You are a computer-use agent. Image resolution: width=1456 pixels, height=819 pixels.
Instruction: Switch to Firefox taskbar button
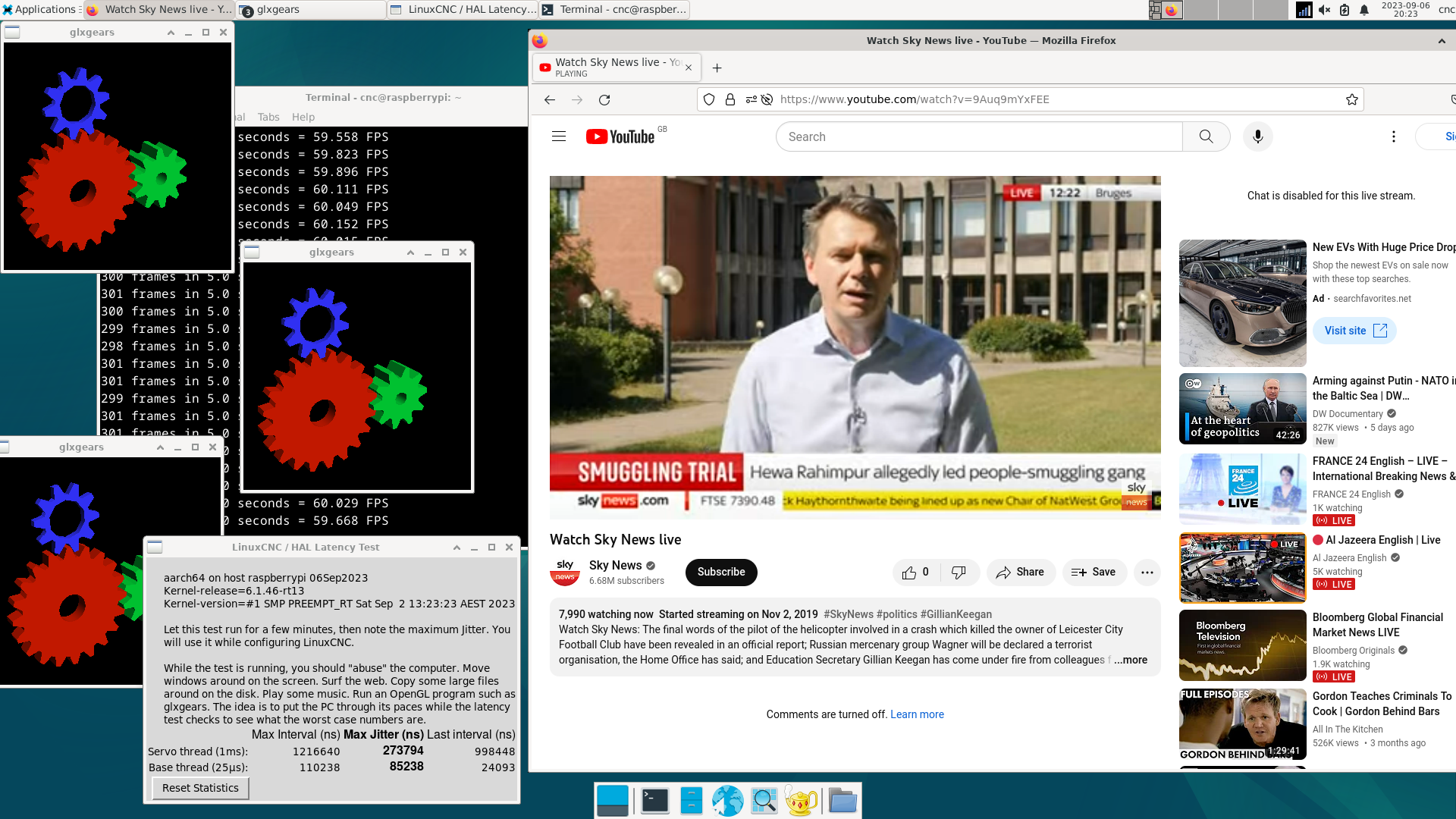(158, 9)
